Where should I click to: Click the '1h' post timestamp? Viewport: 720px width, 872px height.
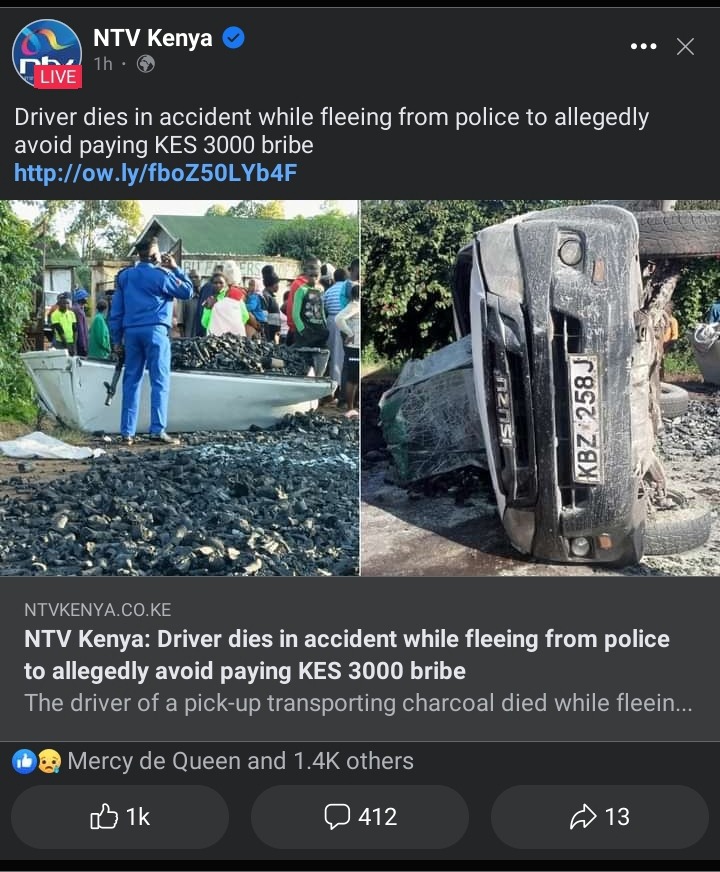tap(103, 65)
